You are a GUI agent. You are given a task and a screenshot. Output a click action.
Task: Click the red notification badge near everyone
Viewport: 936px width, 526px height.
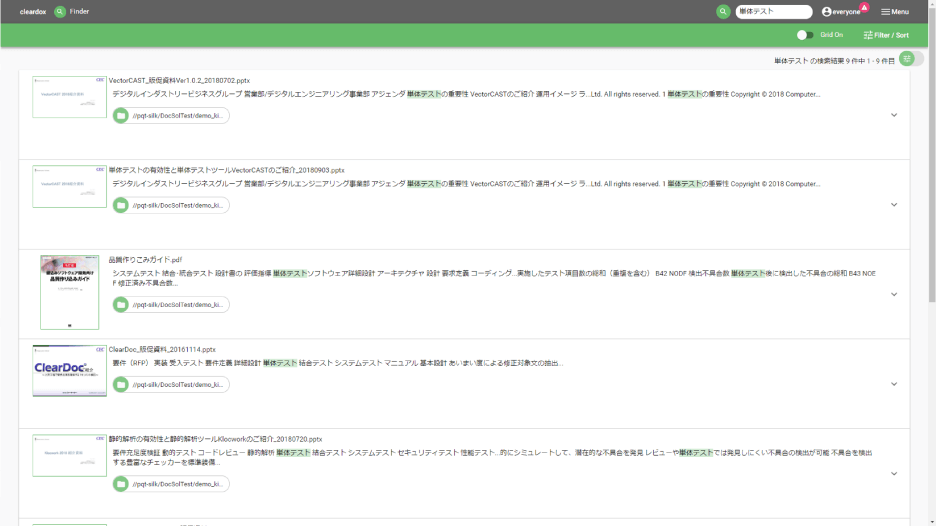click(864, 7)
